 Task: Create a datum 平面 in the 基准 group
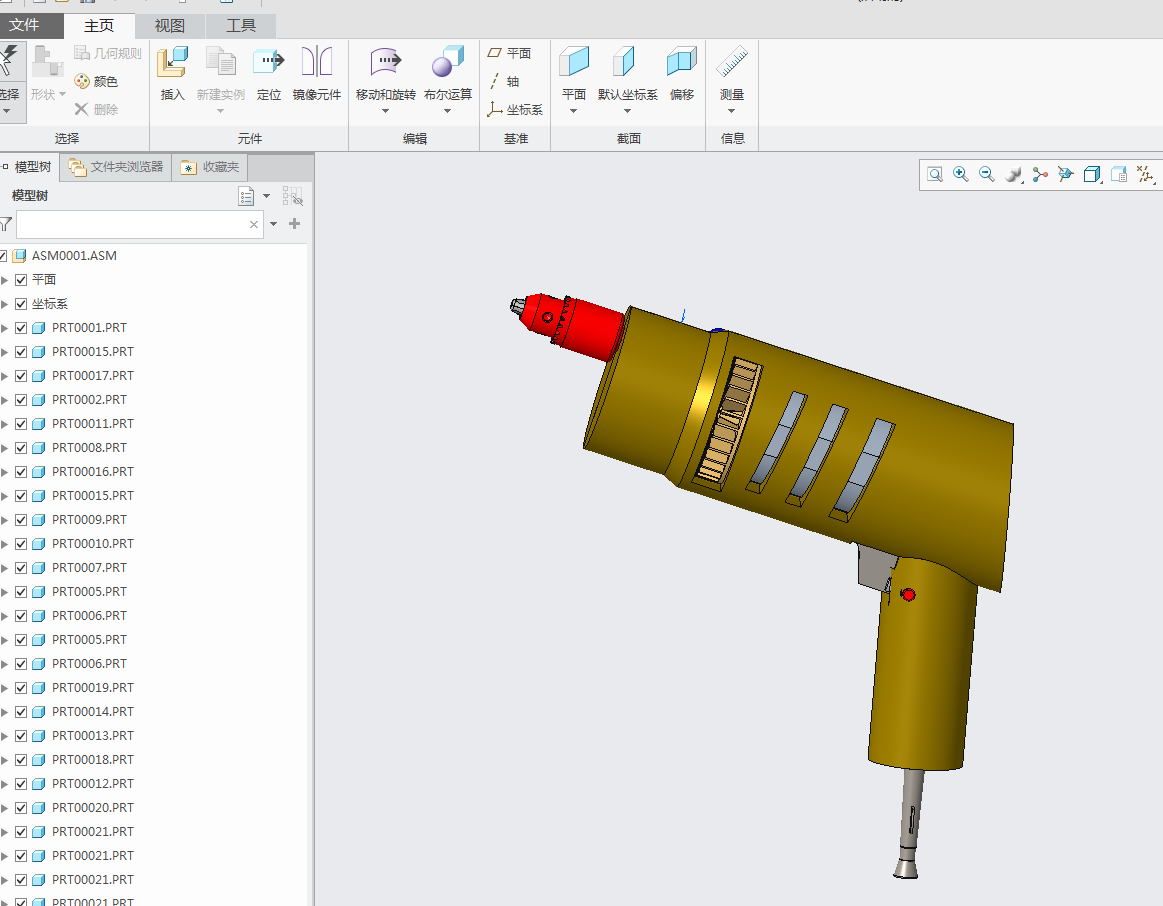[509, 53]
